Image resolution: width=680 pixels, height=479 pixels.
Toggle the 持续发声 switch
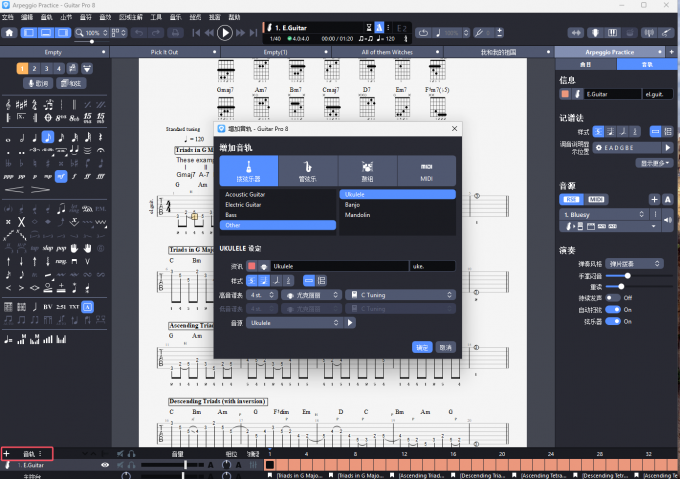point(613,298)
